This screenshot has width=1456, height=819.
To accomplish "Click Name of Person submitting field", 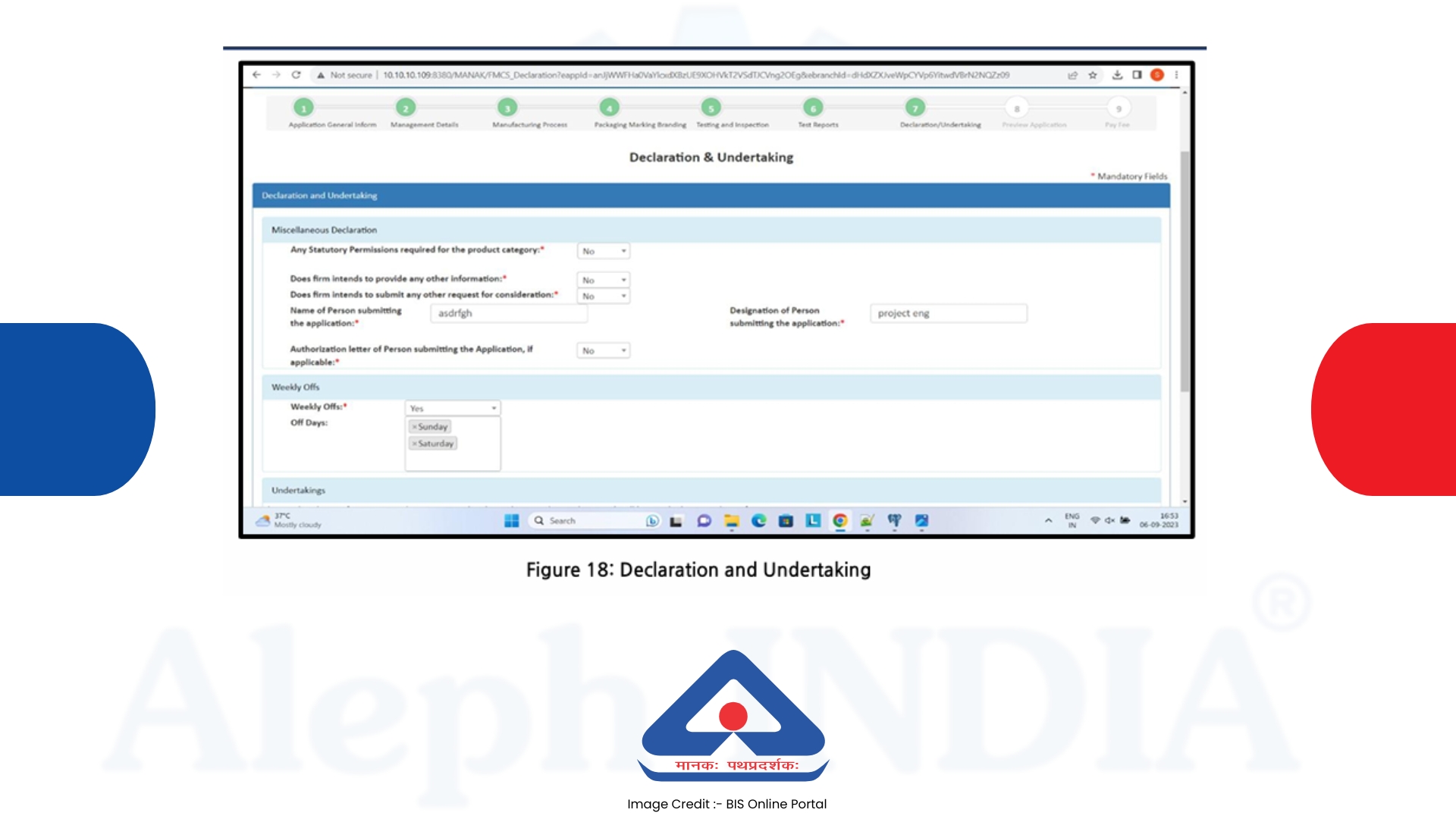I will pyautogui.click(x=509, y=313).
